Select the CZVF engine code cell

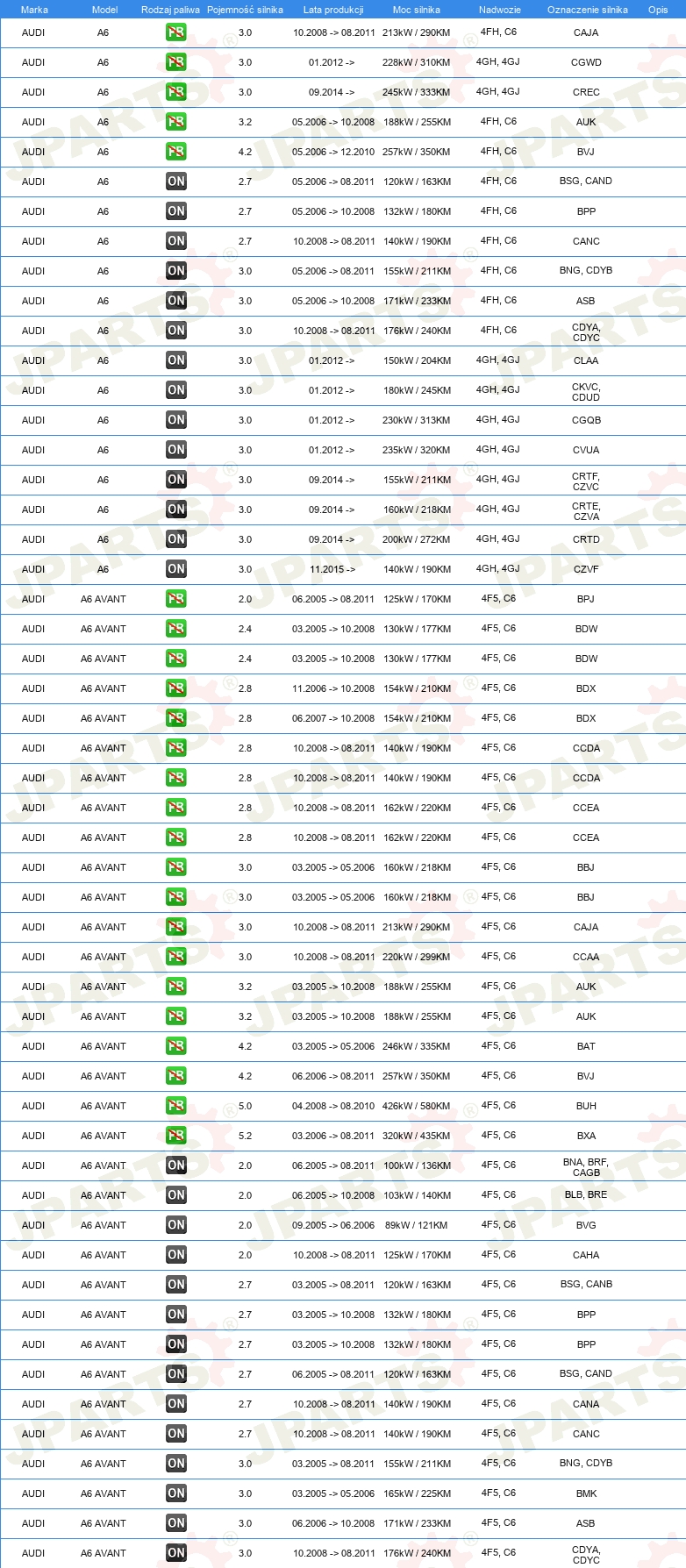pyautogui.click(x=586, y=569)
